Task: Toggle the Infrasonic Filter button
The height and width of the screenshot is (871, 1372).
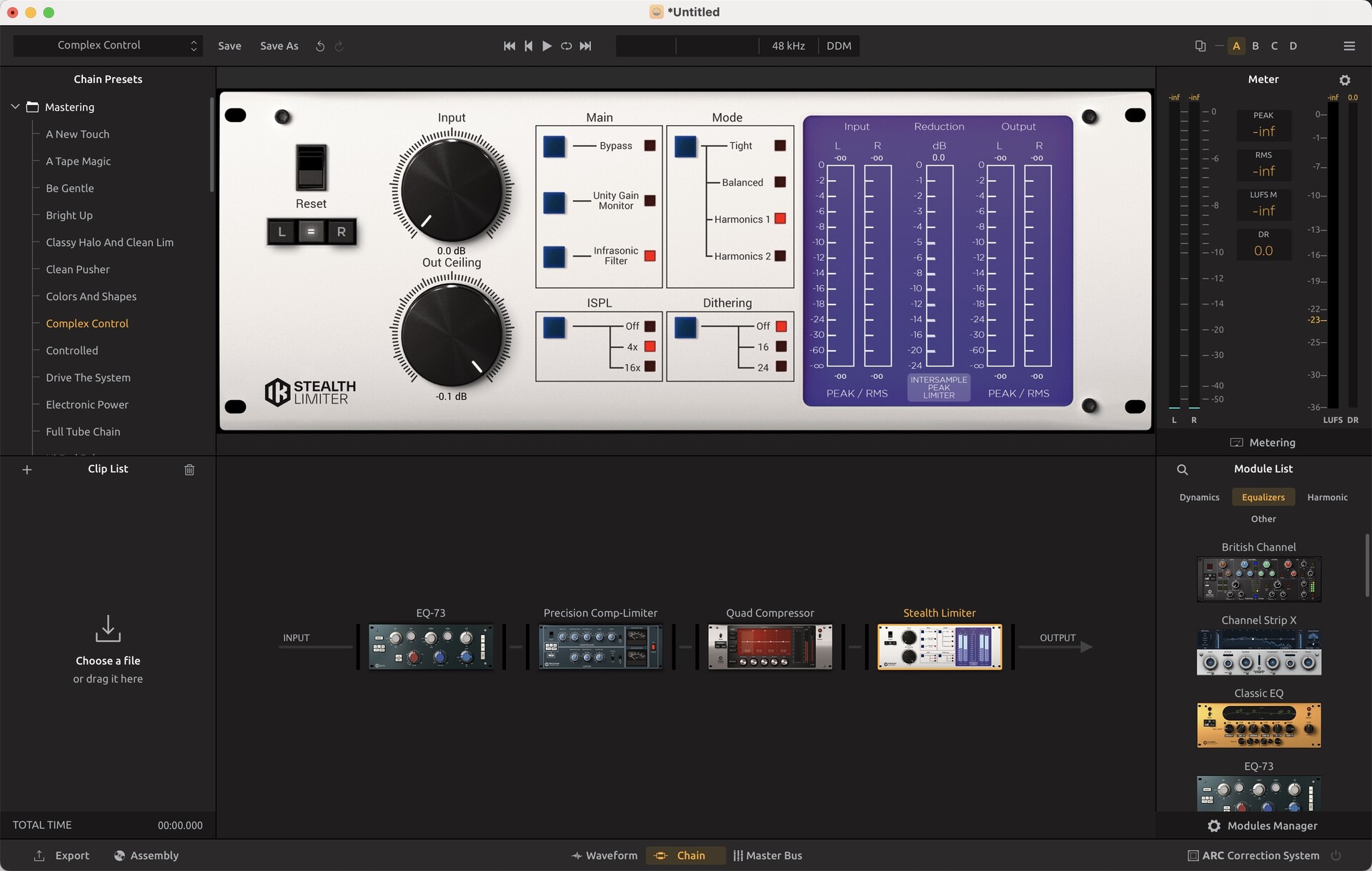Action: (555, 257)
